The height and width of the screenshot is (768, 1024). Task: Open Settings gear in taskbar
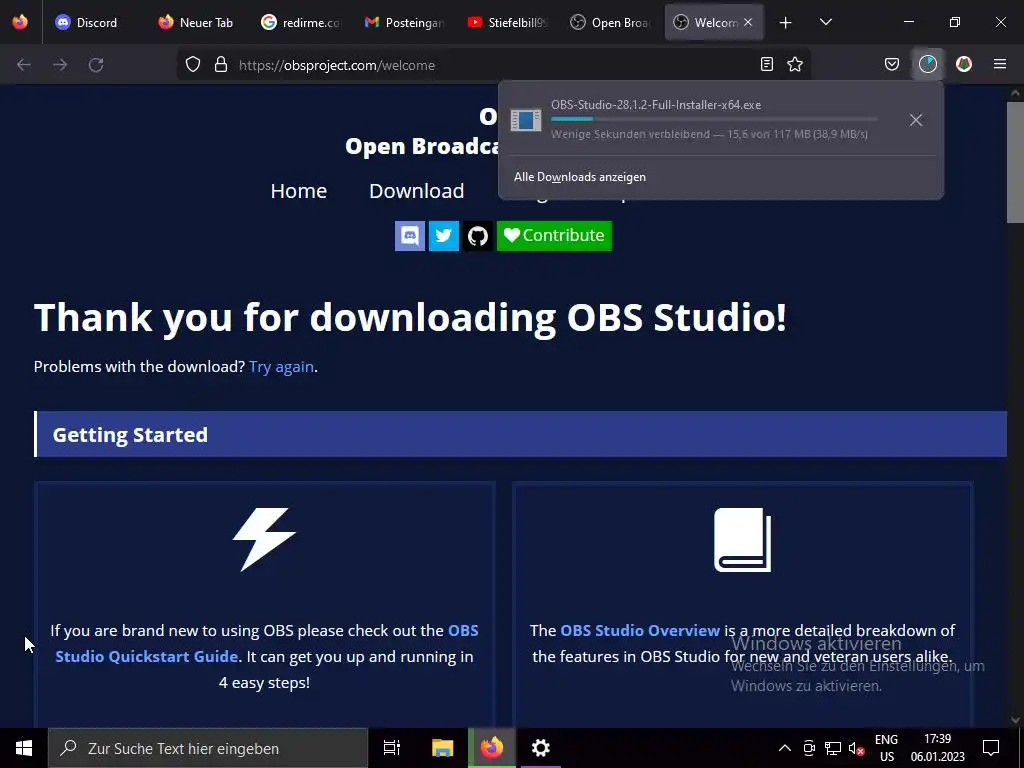[541, 748]
